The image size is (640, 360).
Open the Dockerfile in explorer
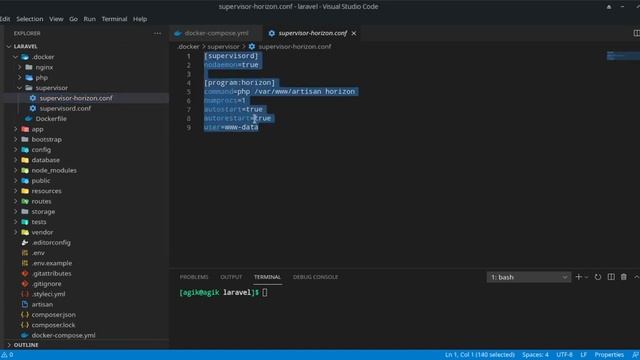tap(51, 119)
